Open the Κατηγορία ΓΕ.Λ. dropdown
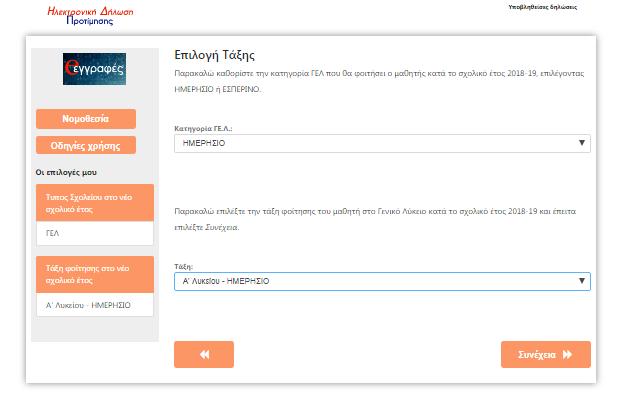The height and width of the screenshot is (397, 619). [382, 143]
